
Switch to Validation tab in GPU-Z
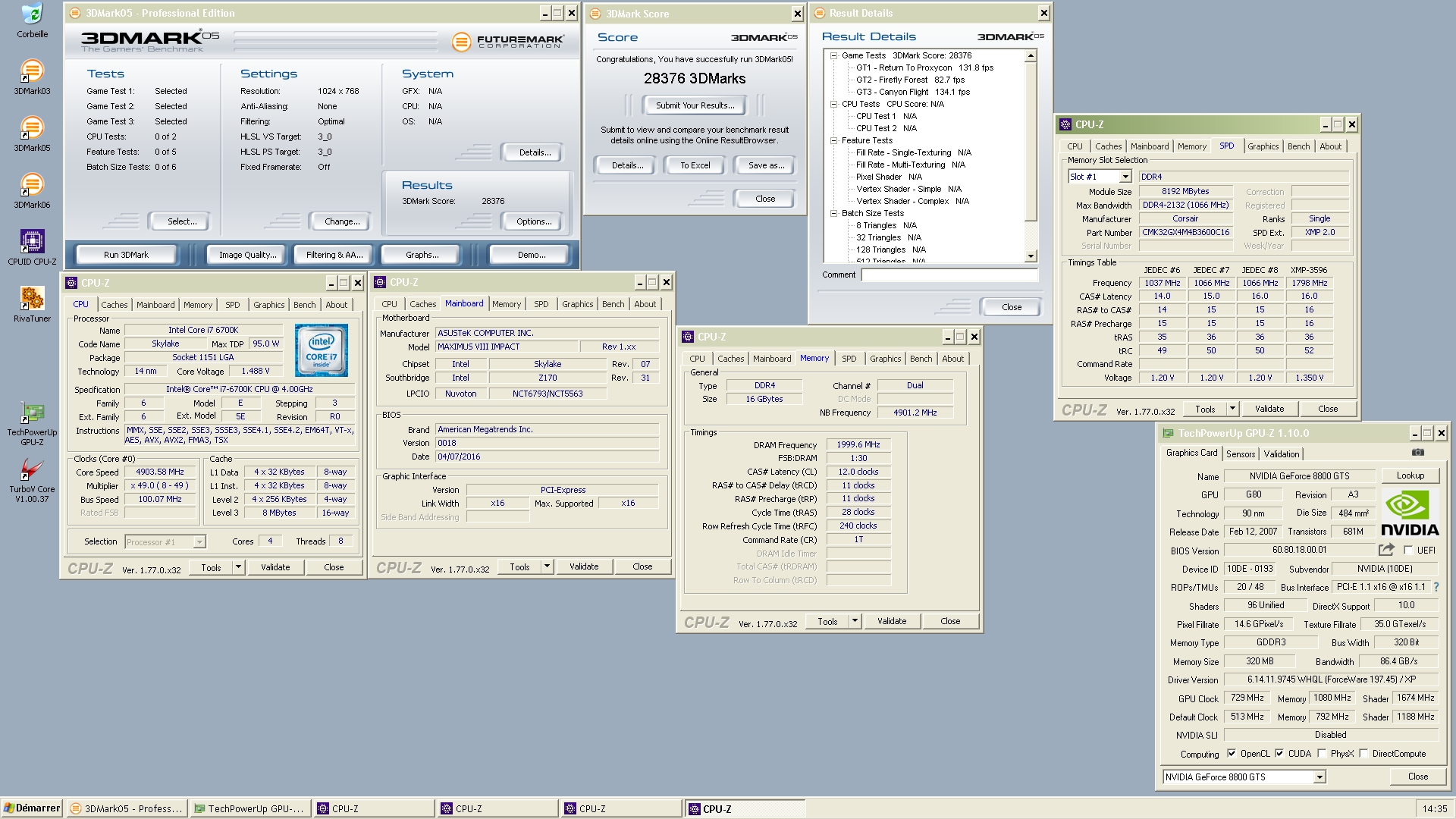(x=1281, y=454)
